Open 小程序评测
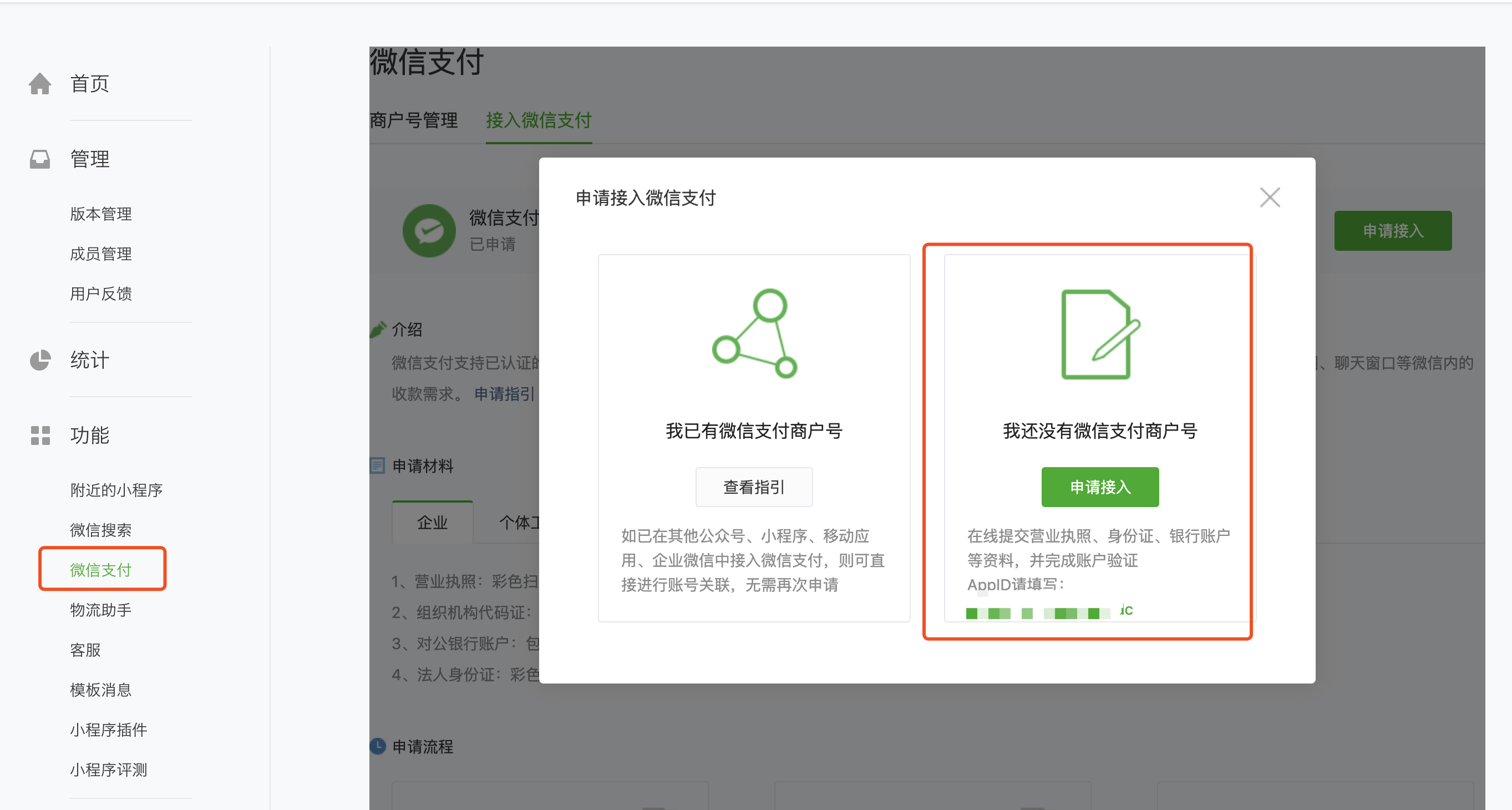Screen dimensions: 1512x810 click(x=109, y=769)
